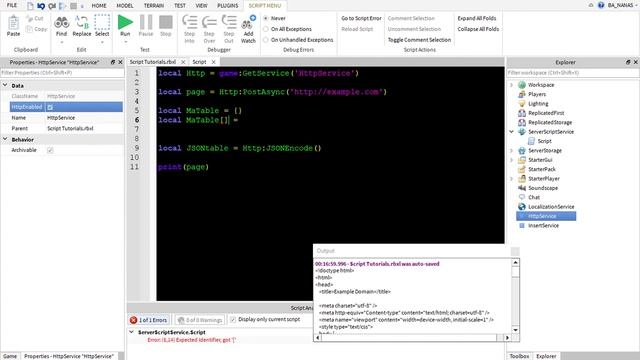Expand the StarterGui tree node

click(x=511, y=160)
